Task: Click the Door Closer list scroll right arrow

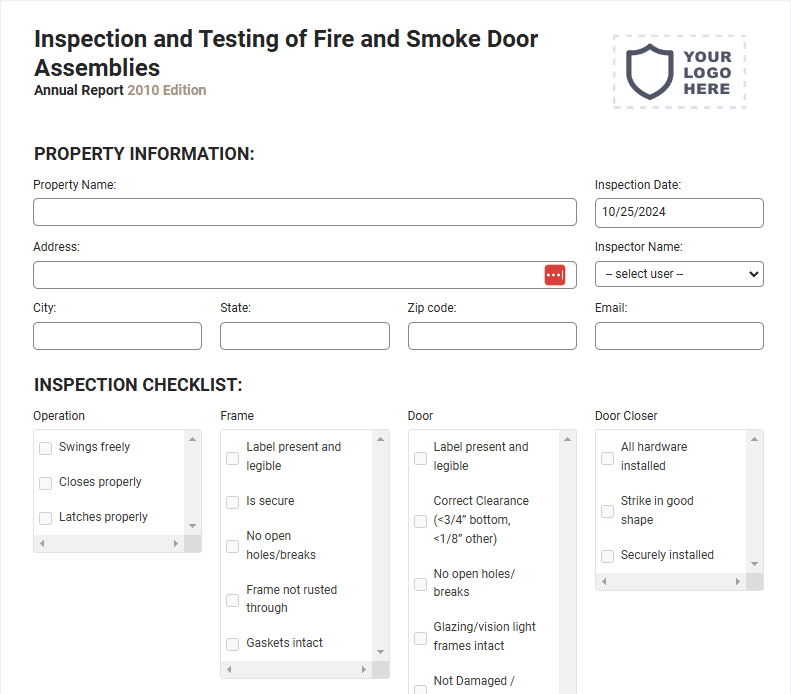Action: coord(738,582)
